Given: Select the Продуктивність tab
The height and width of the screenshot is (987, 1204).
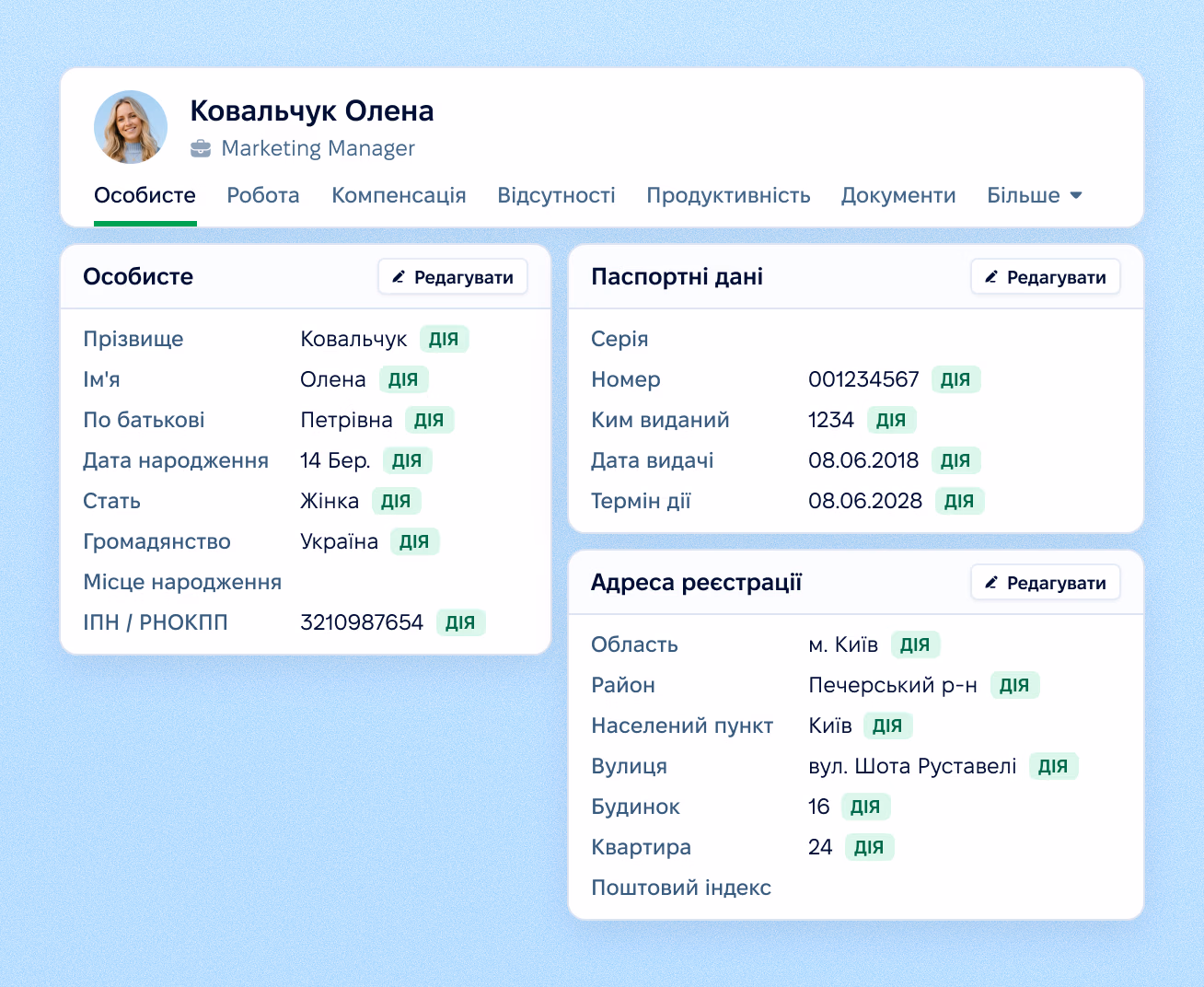Looking at the screenshot, I should [x=728, y=195].
